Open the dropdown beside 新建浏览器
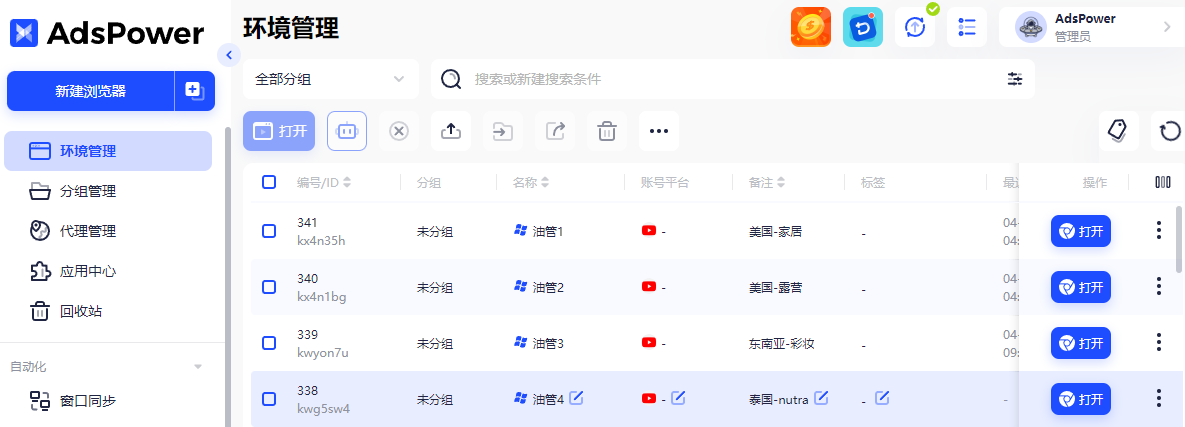The image size is (1185, 427). [194, 91]
